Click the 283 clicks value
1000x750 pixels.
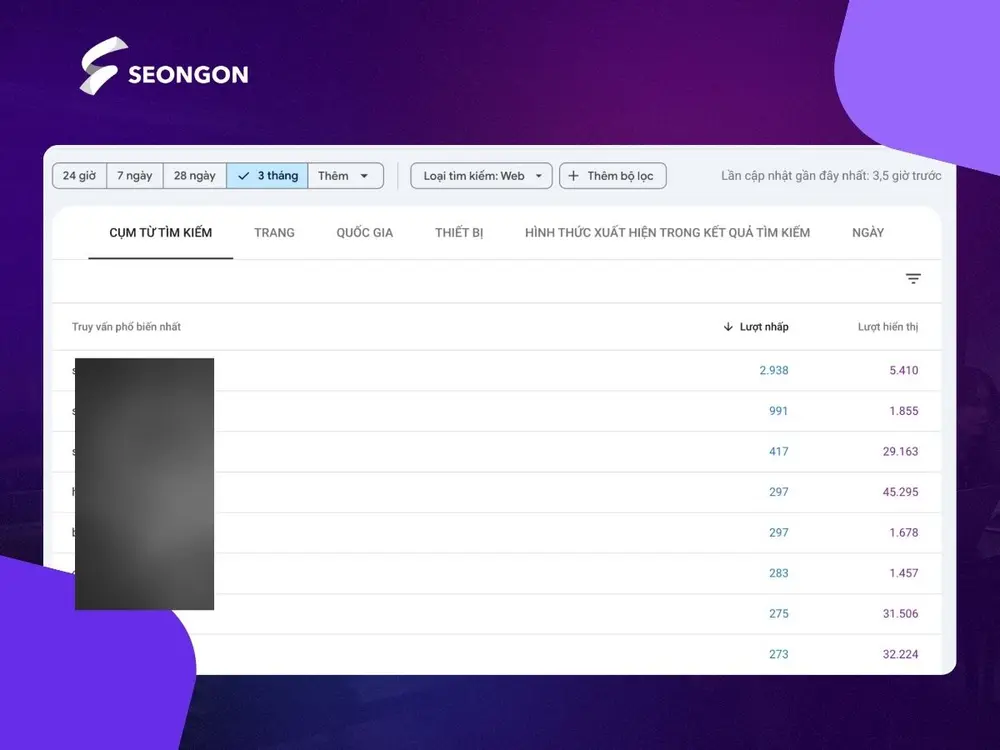pos(779,573)
